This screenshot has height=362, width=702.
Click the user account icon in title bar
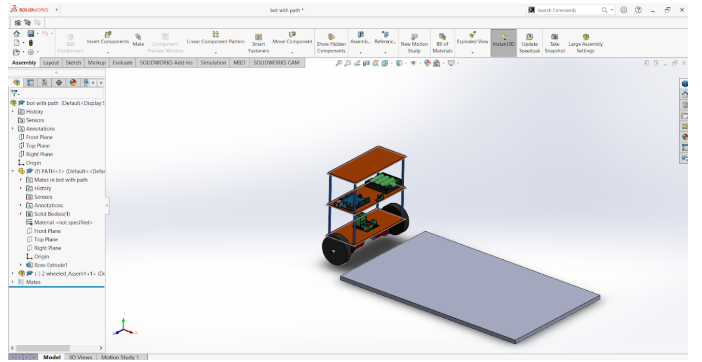click(624, 10)
